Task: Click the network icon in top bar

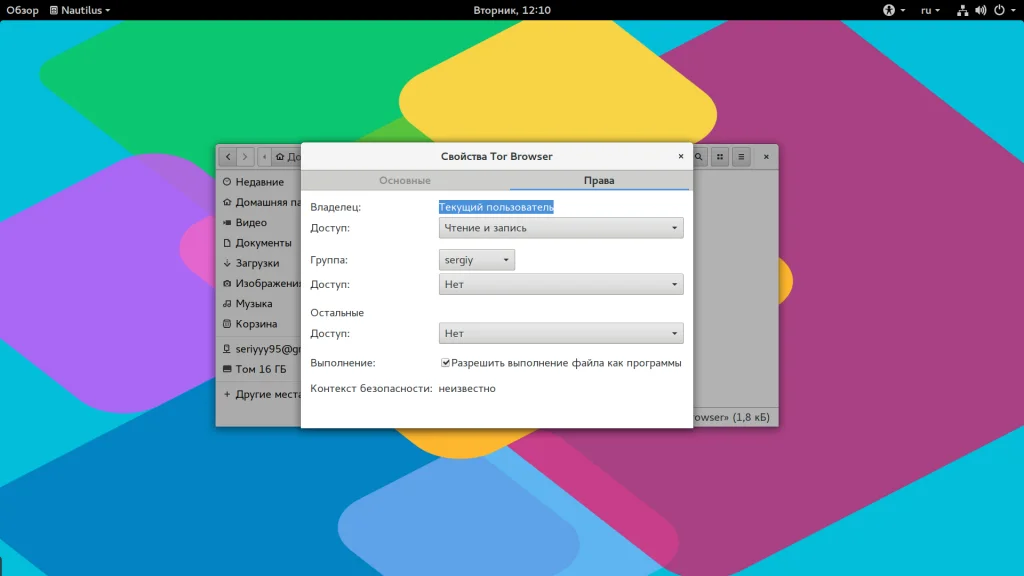Action: point(962,10)
